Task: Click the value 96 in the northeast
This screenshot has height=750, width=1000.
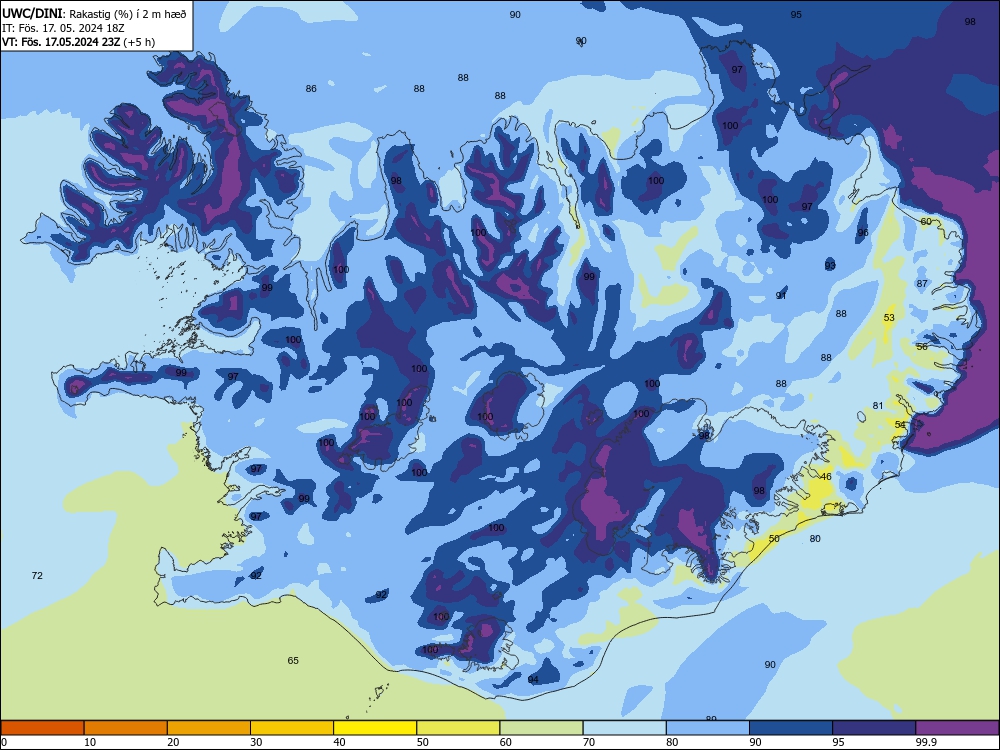Action: [863, 233]
